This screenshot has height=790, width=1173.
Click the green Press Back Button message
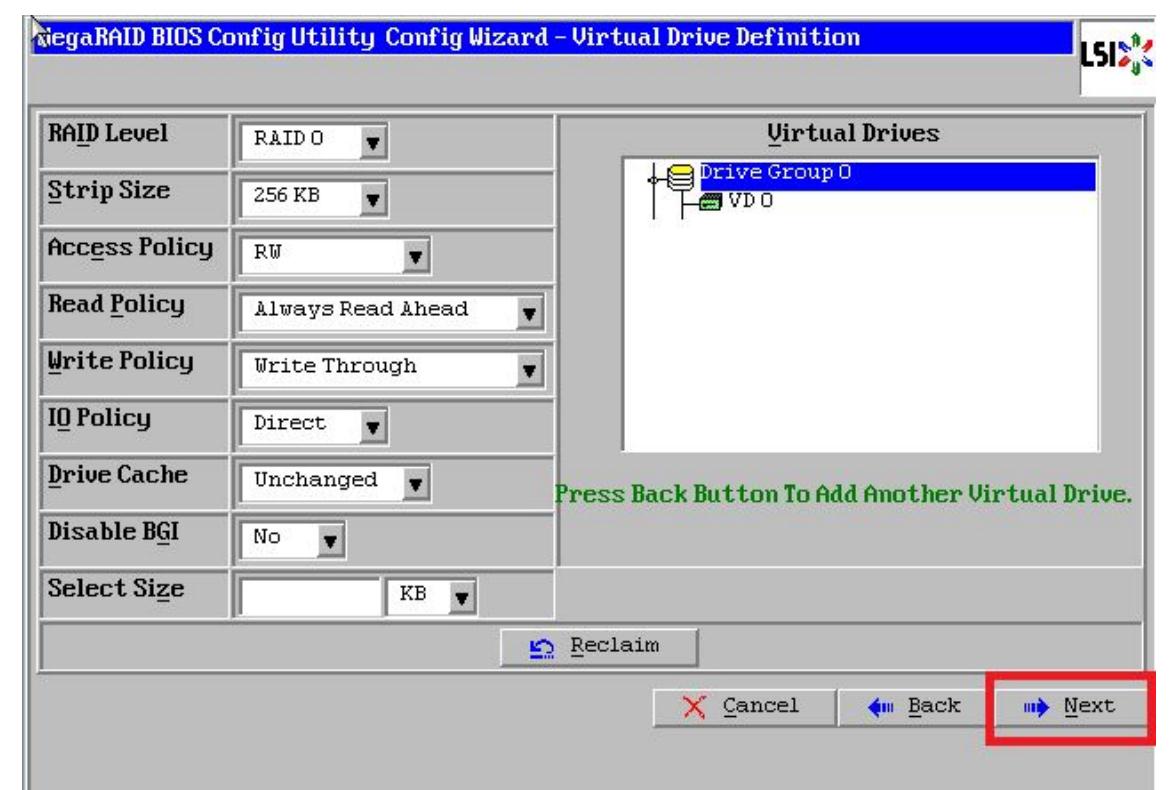pos(843,494)
